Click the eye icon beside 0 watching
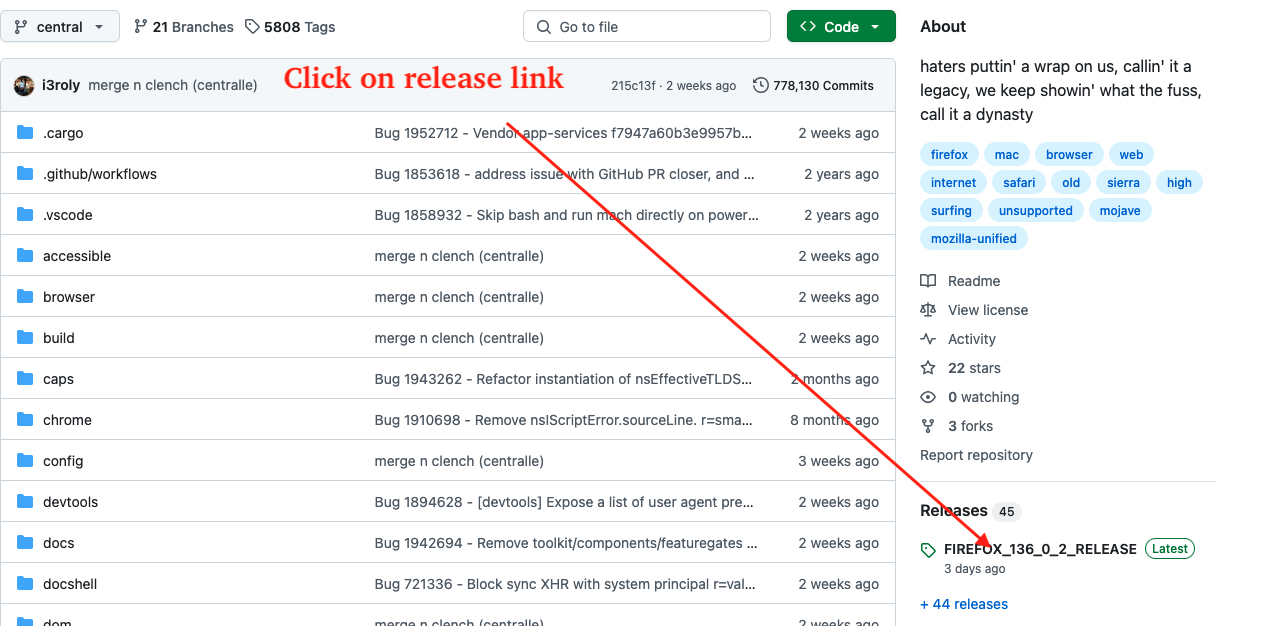1278x626 pixels. pos(928,397)
